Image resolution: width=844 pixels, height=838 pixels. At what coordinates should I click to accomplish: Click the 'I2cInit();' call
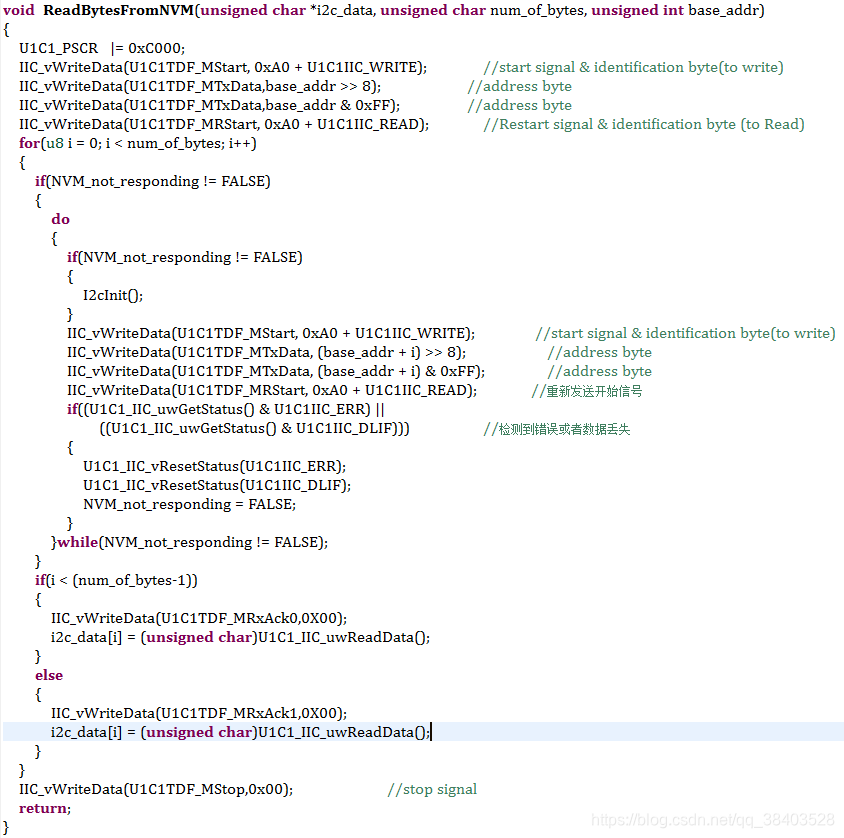click(x=113, y=295)
